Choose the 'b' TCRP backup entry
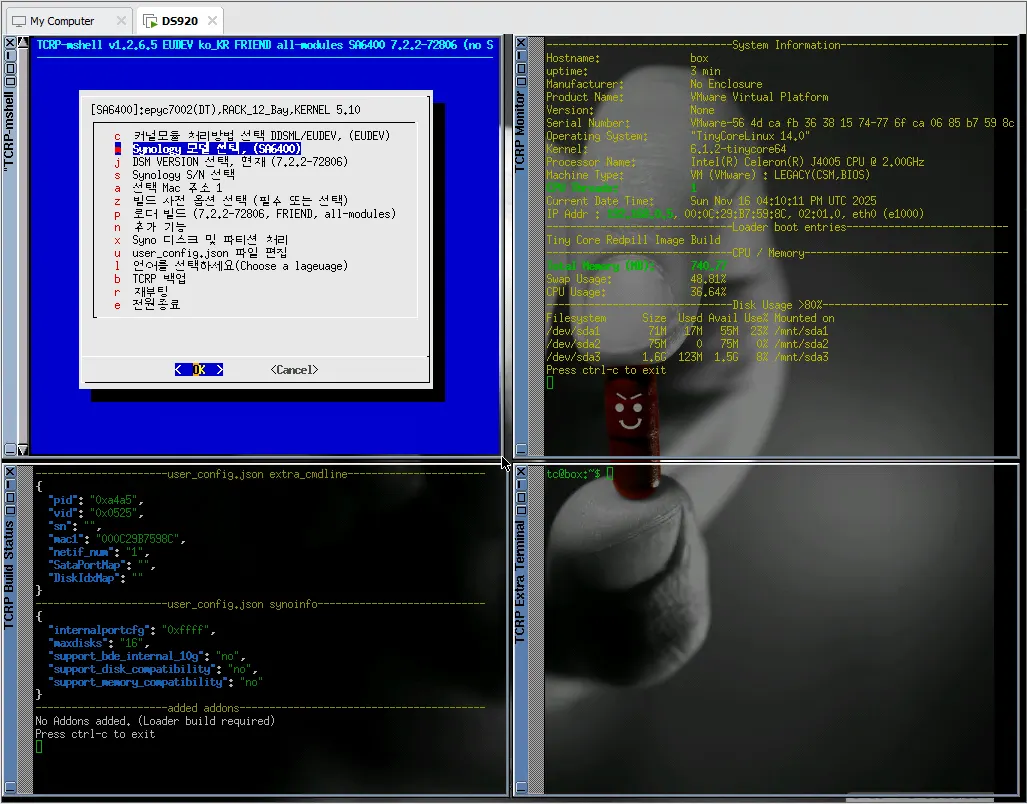1027x804 pixels. point(150,278)
